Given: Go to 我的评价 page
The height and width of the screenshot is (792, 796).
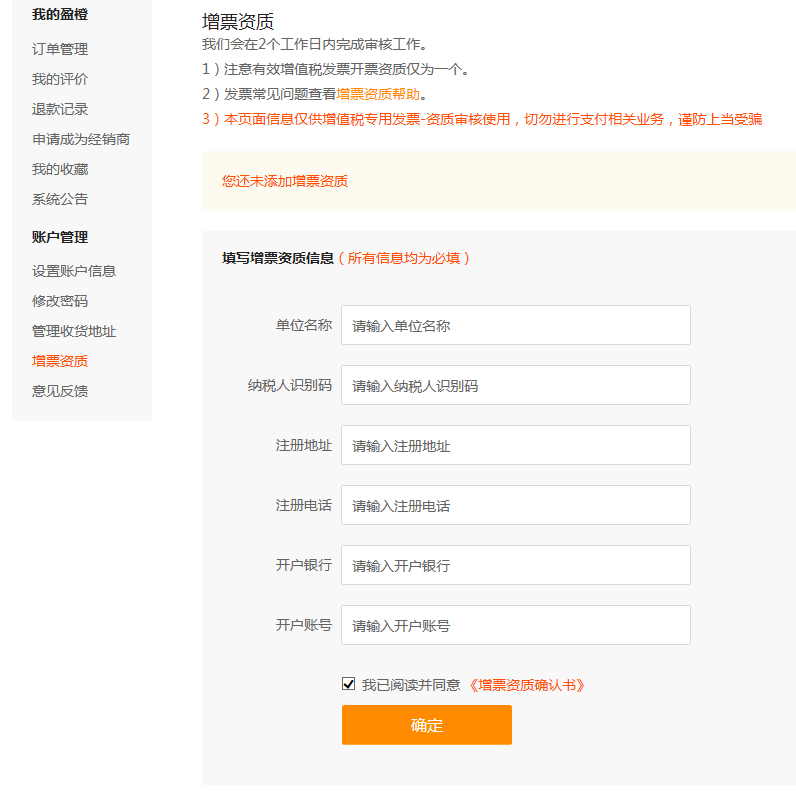Looking at the screenshot, I should [x=60, y=79].
